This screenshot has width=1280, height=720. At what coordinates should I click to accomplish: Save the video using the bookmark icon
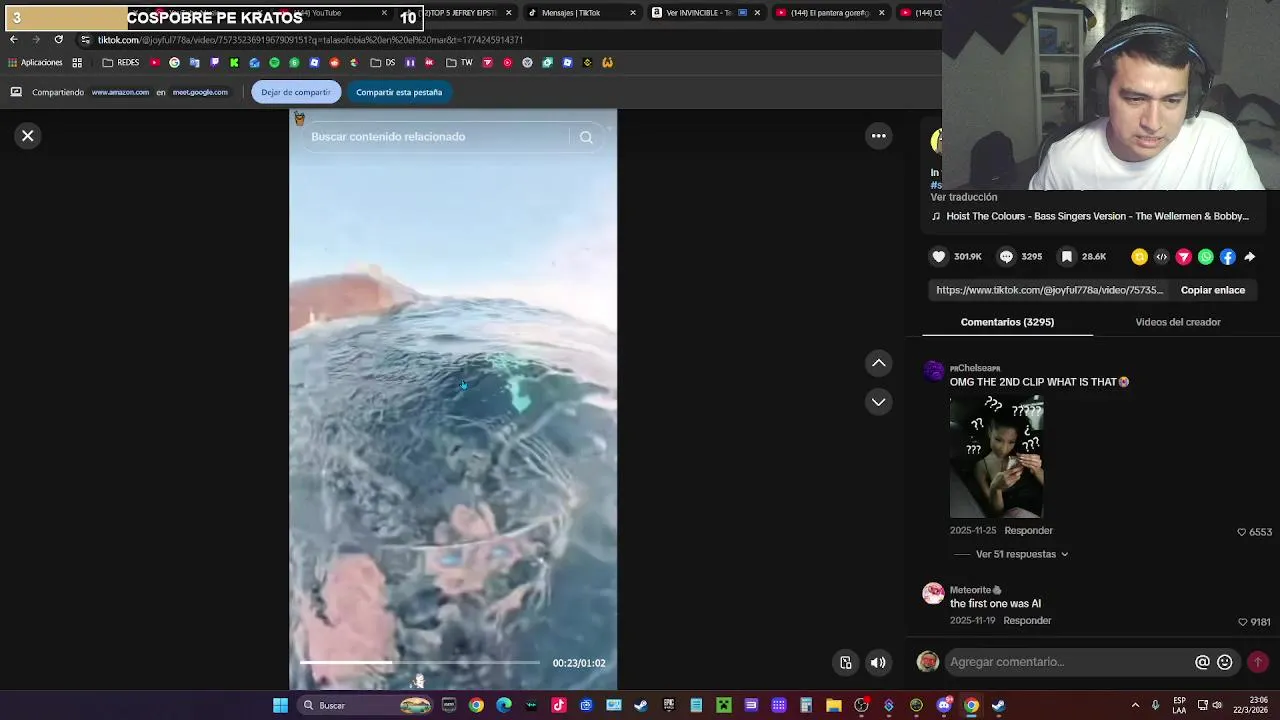click(1067, 257)
